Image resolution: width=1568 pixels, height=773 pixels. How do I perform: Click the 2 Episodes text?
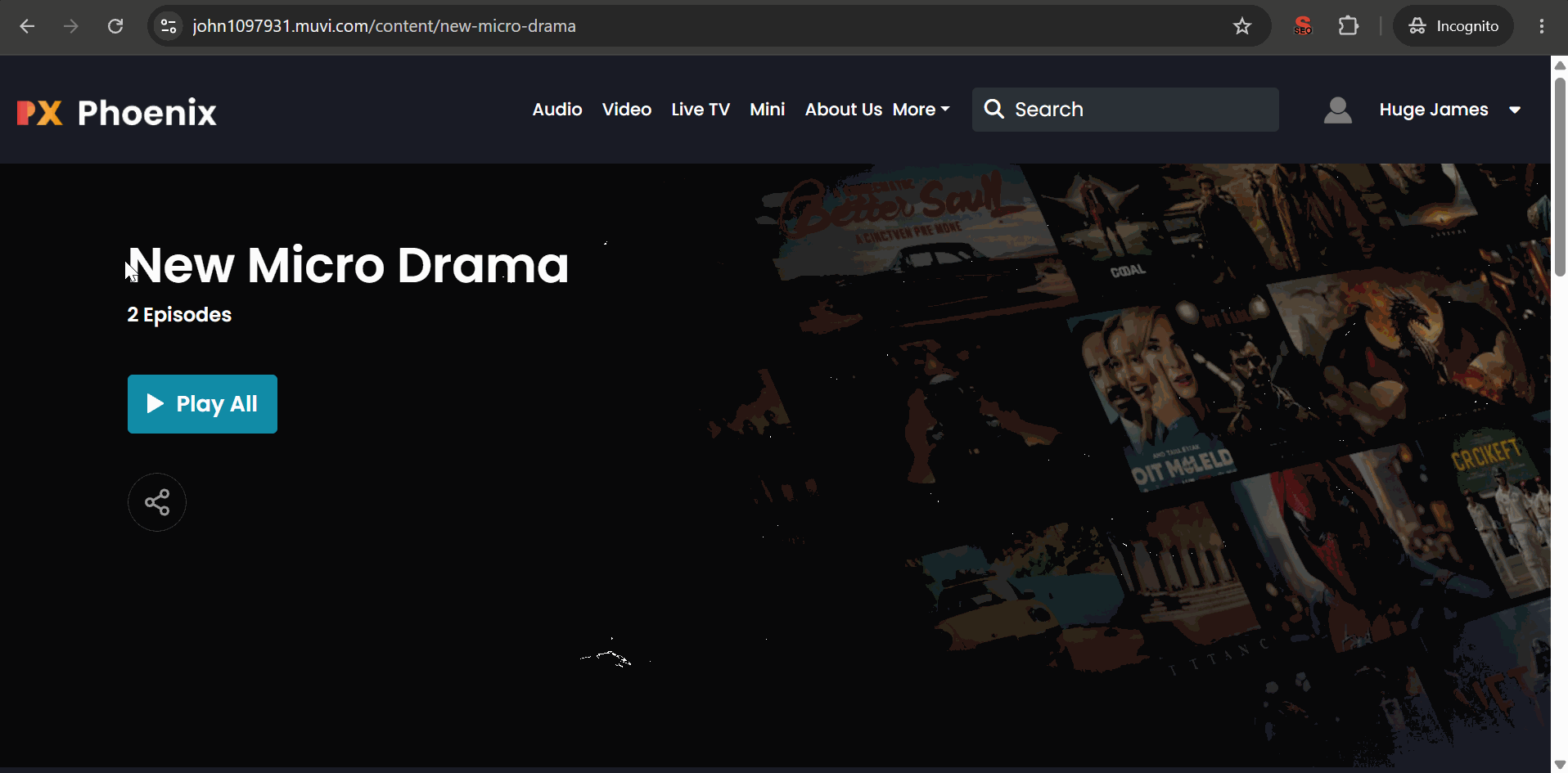point(179,315)
